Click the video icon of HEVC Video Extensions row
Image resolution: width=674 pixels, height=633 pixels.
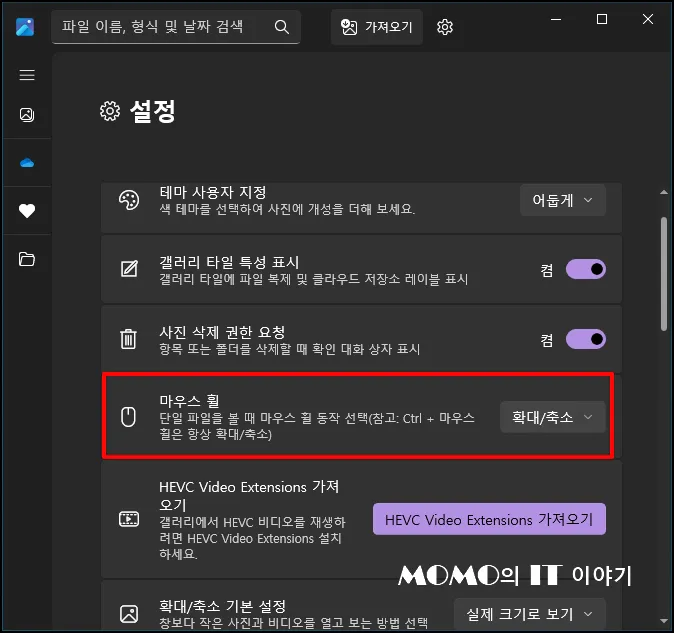pos(129,519)
